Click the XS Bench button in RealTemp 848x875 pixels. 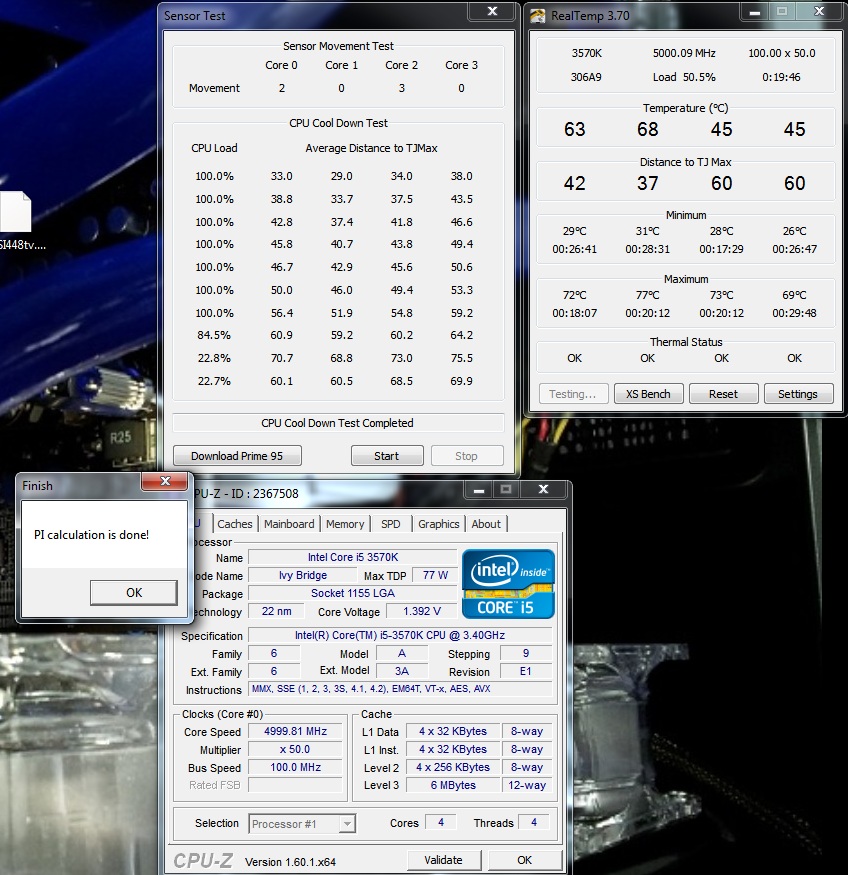[x=648, y=394]
